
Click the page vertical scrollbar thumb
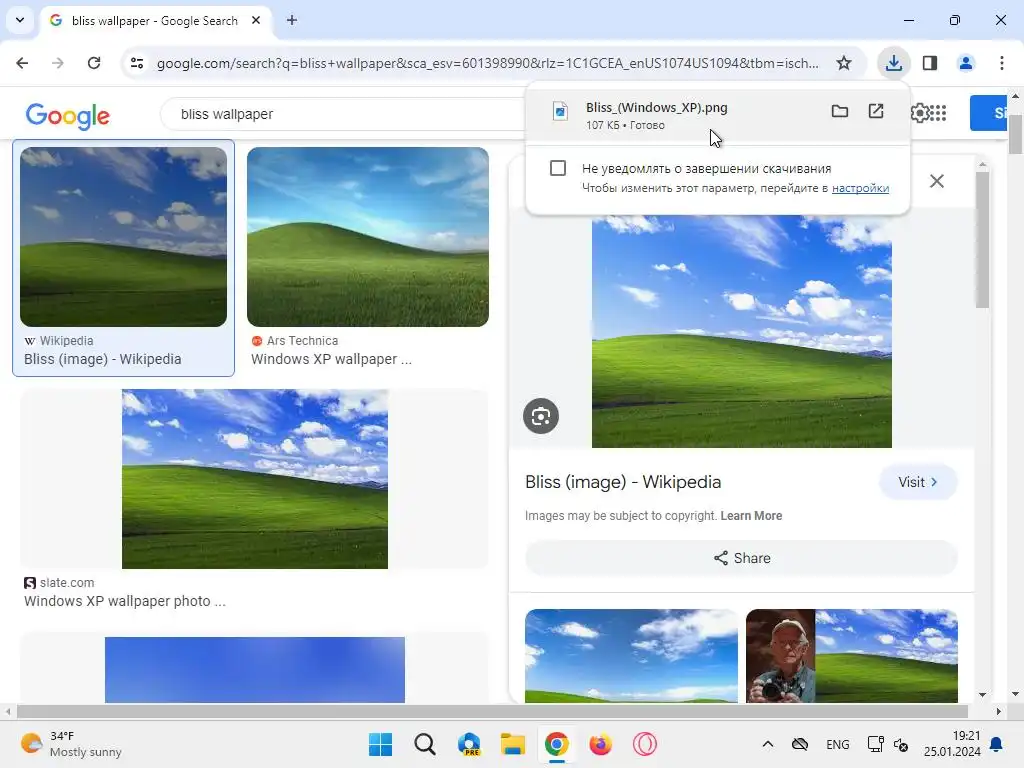coord(1015,134)
